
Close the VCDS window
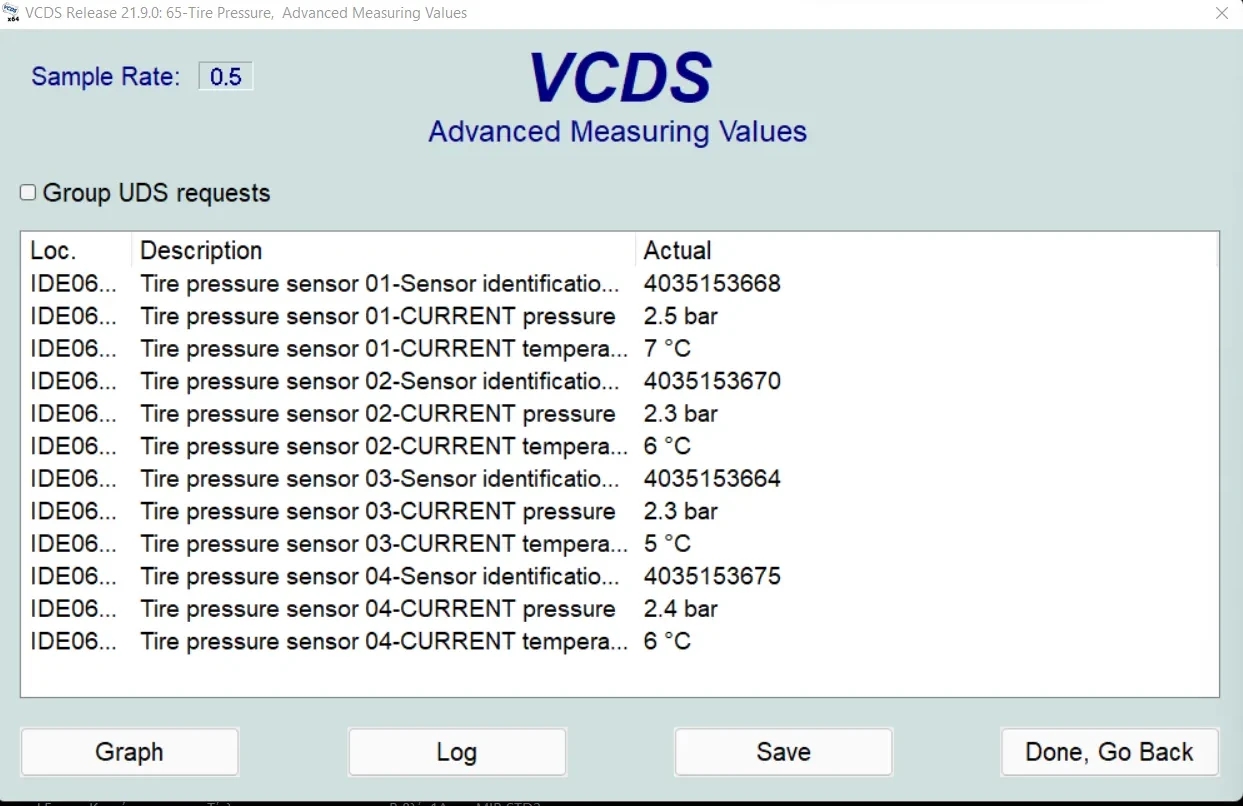[1222, 13]
